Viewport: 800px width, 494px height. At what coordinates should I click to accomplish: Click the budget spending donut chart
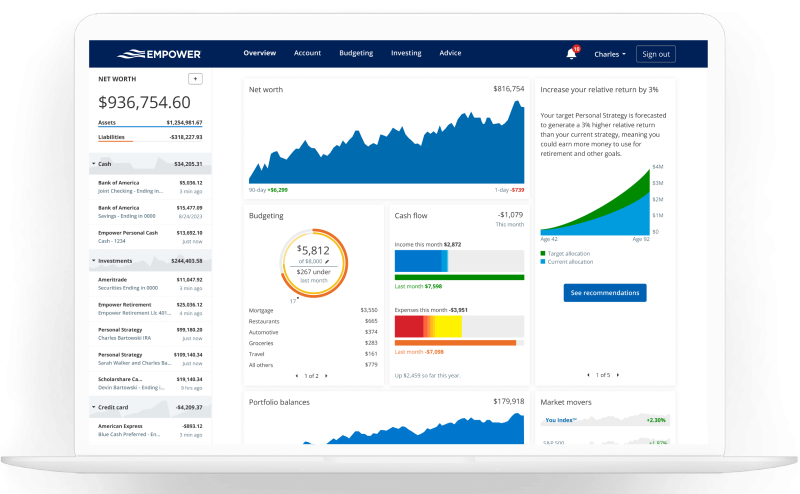click(x=314, y=263)
